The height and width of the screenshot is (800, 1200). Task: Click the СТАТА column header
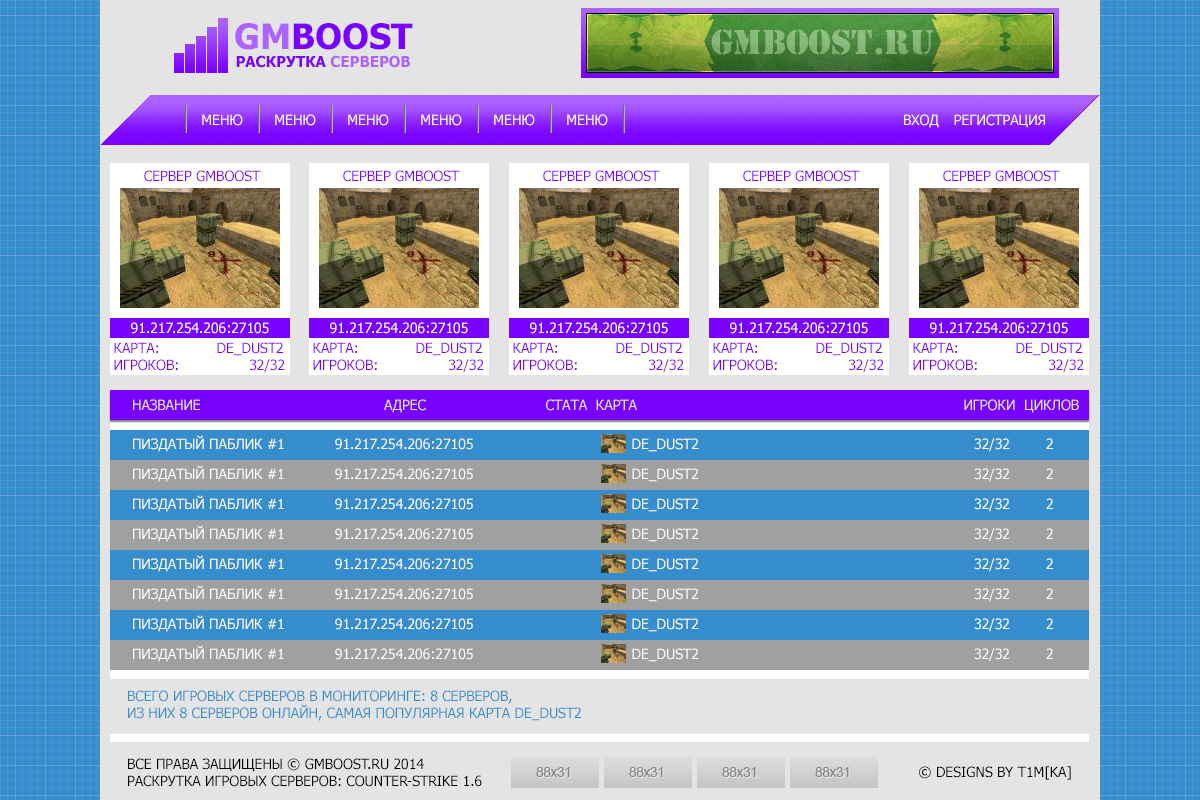pyautogui.click(x=566, y=405)
